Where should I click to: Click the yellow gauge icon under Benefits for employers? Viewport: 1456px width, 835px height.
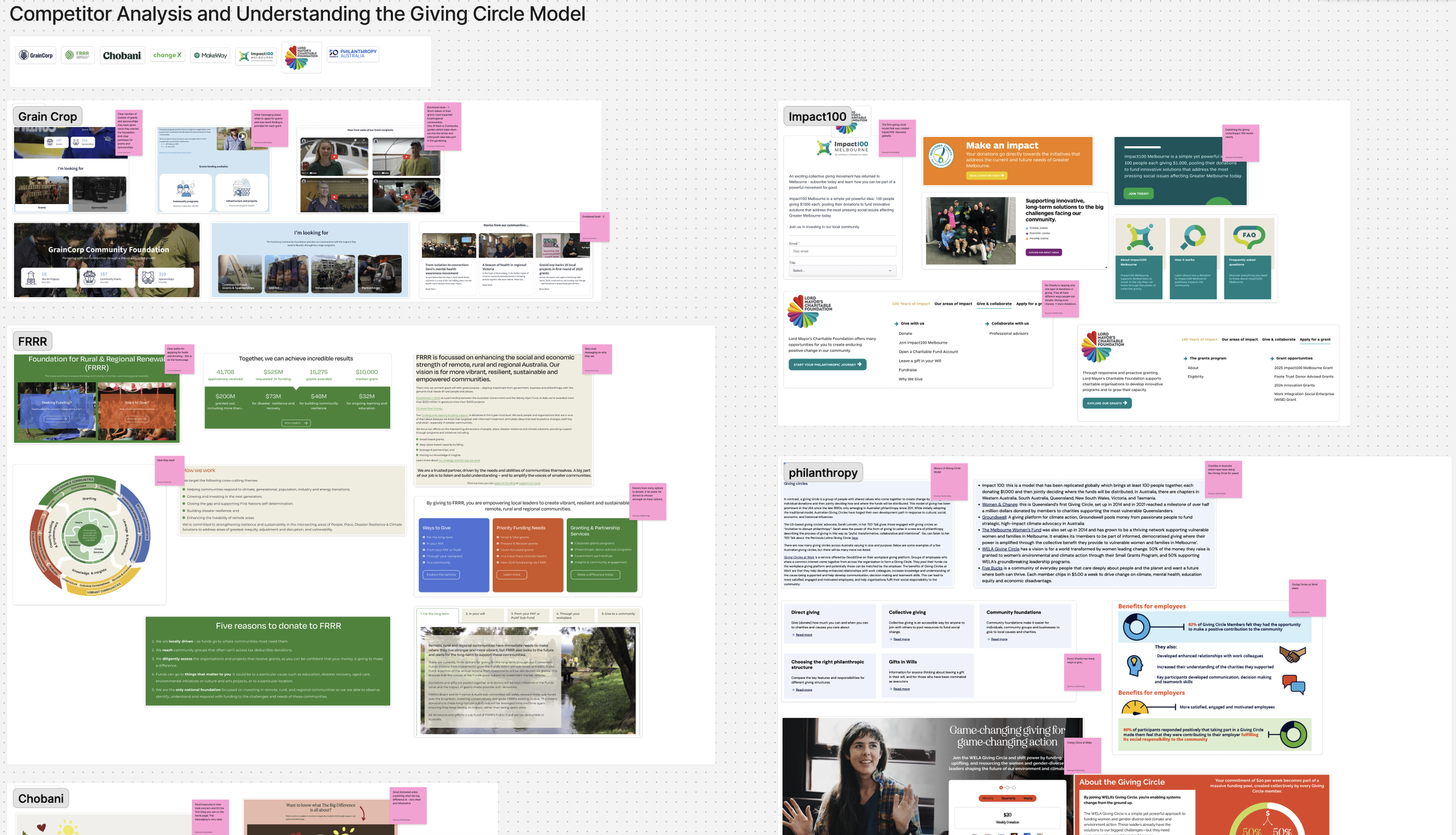[1135, 707]
